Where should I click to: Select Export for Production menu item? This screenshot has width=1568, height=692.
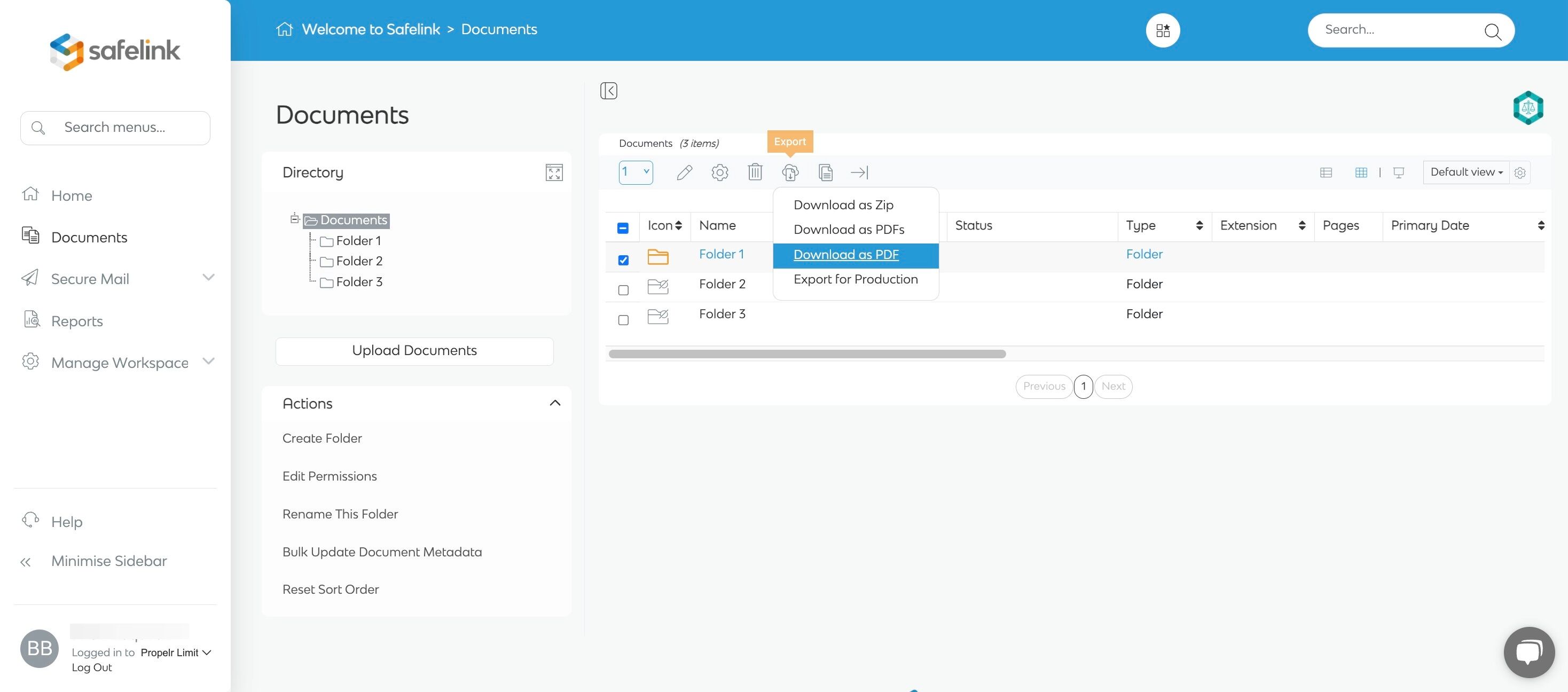(855, 279)
